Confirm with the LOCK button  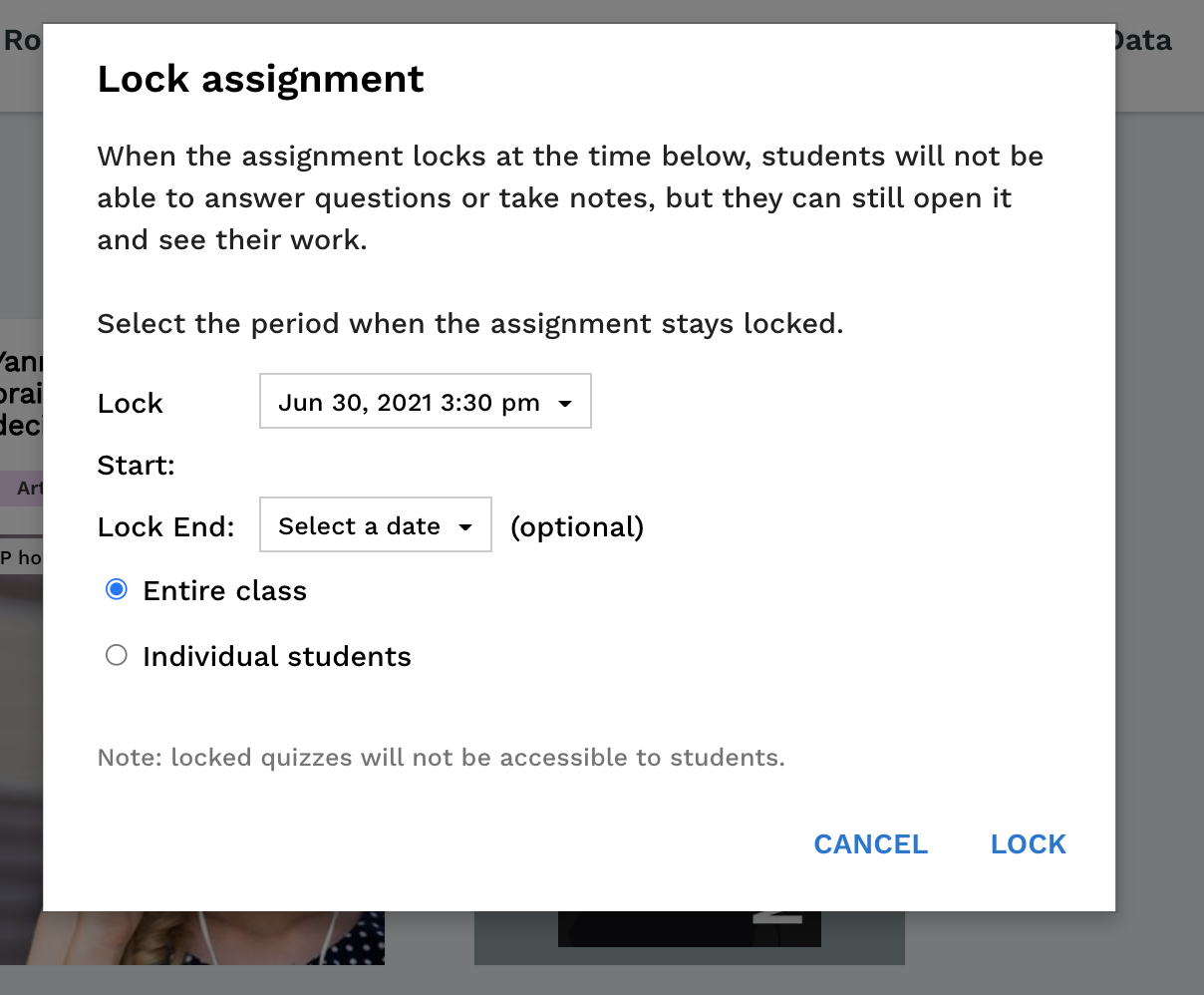(x=1028, y=844)
